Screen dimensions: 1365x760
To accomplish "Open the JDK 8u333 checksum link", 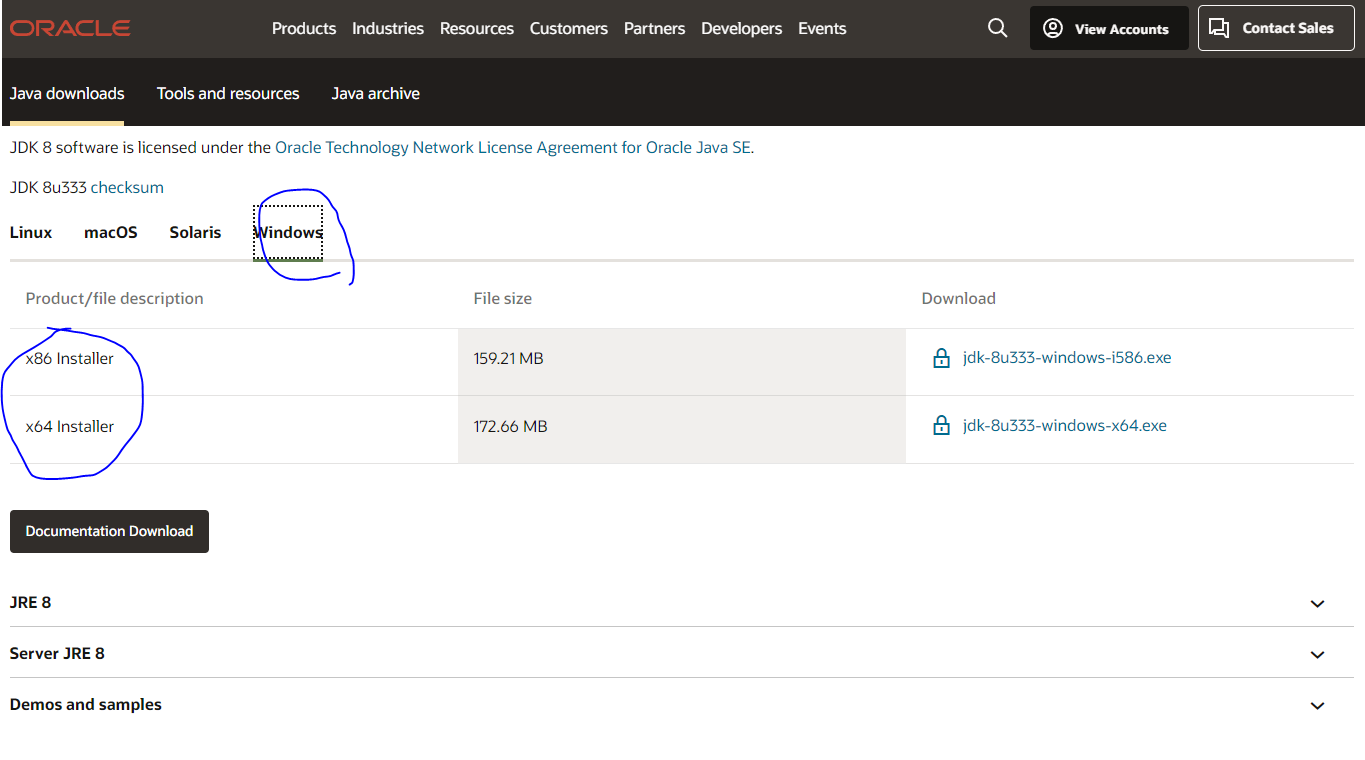I will pos(127,187).
